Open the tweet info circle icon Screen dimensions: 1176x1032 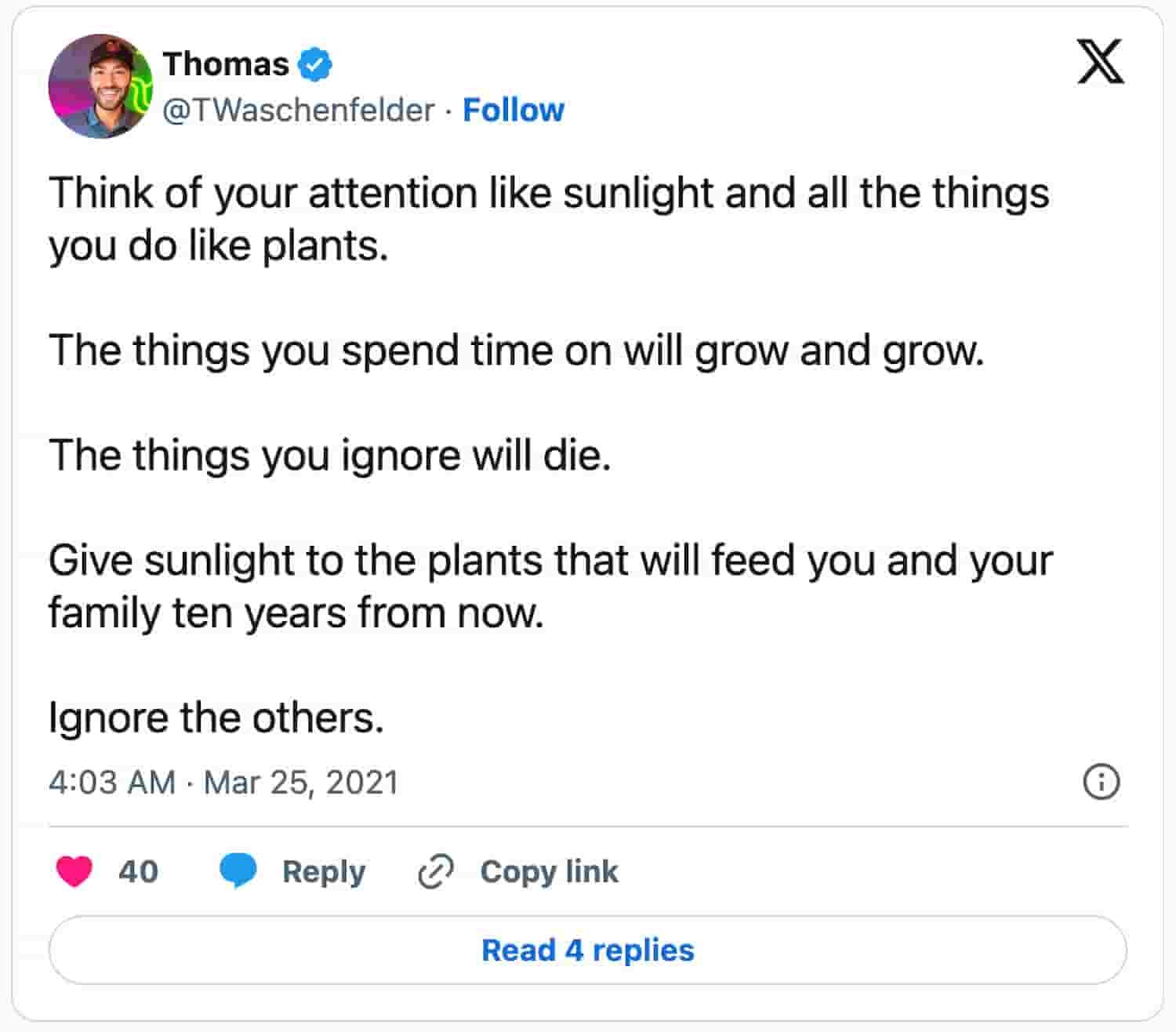tap(1101, 782)
